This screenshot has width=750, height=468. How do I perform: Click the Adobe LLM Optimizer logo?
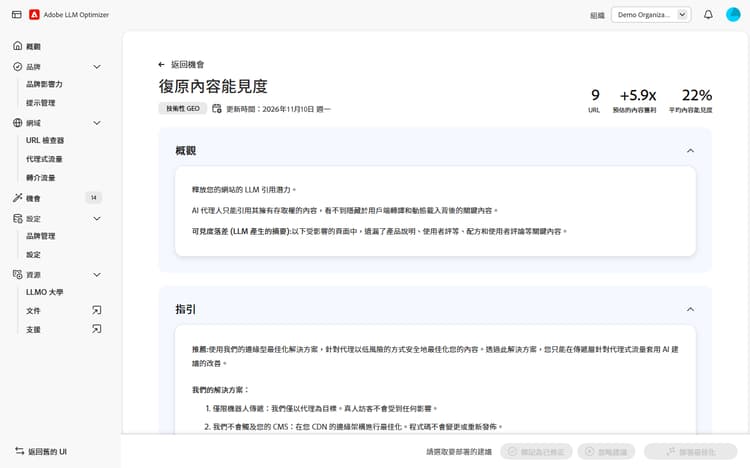pos(34,14)
